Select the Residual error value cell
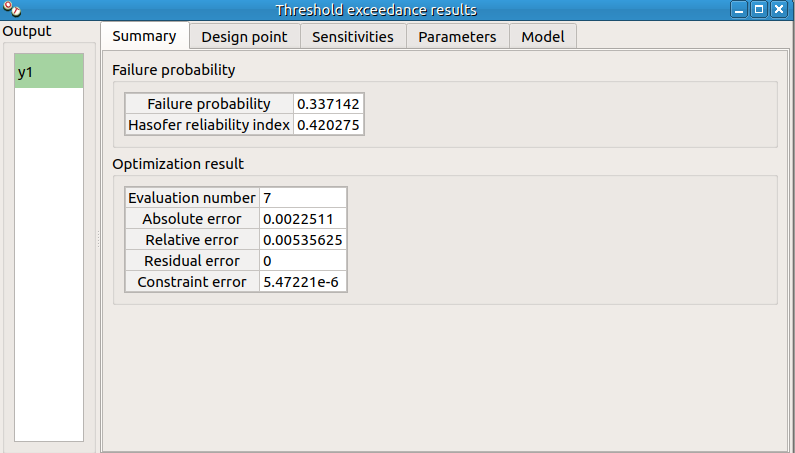 click(302, 261)
